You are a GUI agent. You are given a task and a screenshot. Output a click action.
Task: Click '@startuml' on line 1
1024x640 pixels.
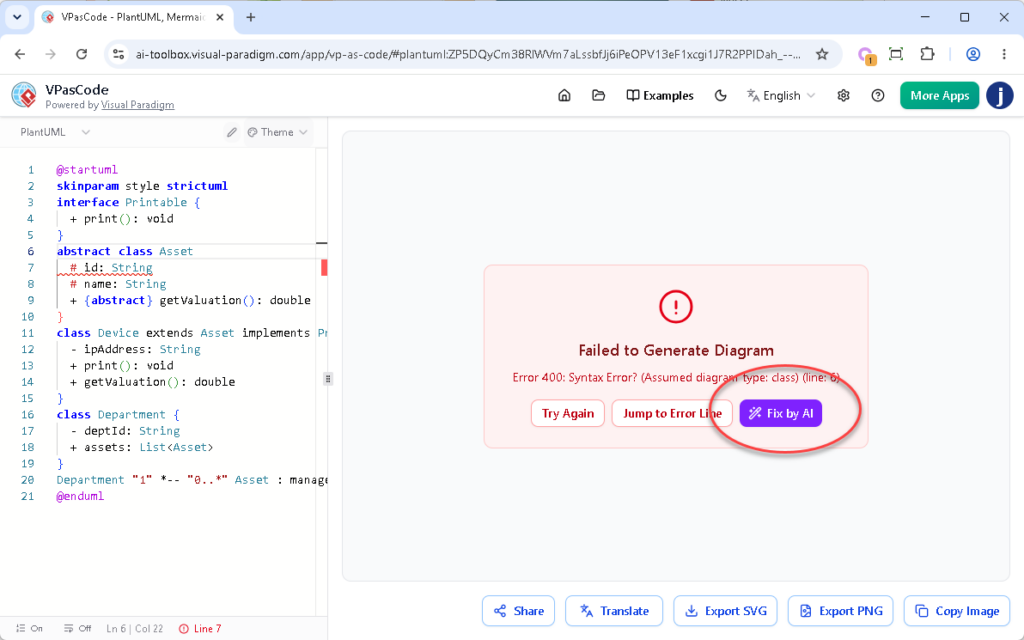(87, 170)
